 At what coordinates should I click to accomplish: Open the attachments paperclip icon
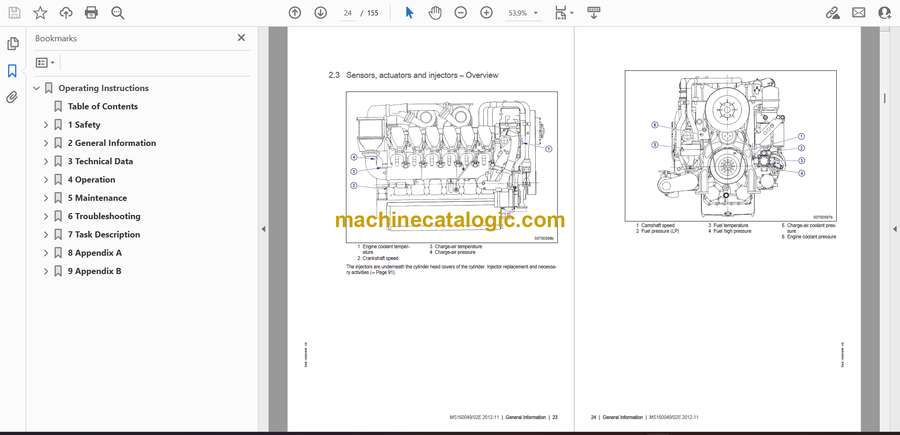(12, 97)
